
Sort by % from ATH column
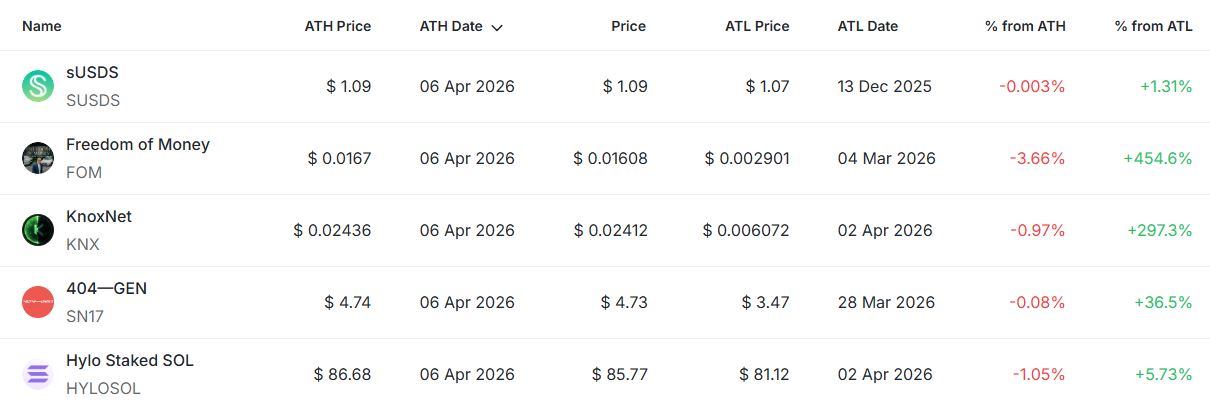(x=1025, y=26)
